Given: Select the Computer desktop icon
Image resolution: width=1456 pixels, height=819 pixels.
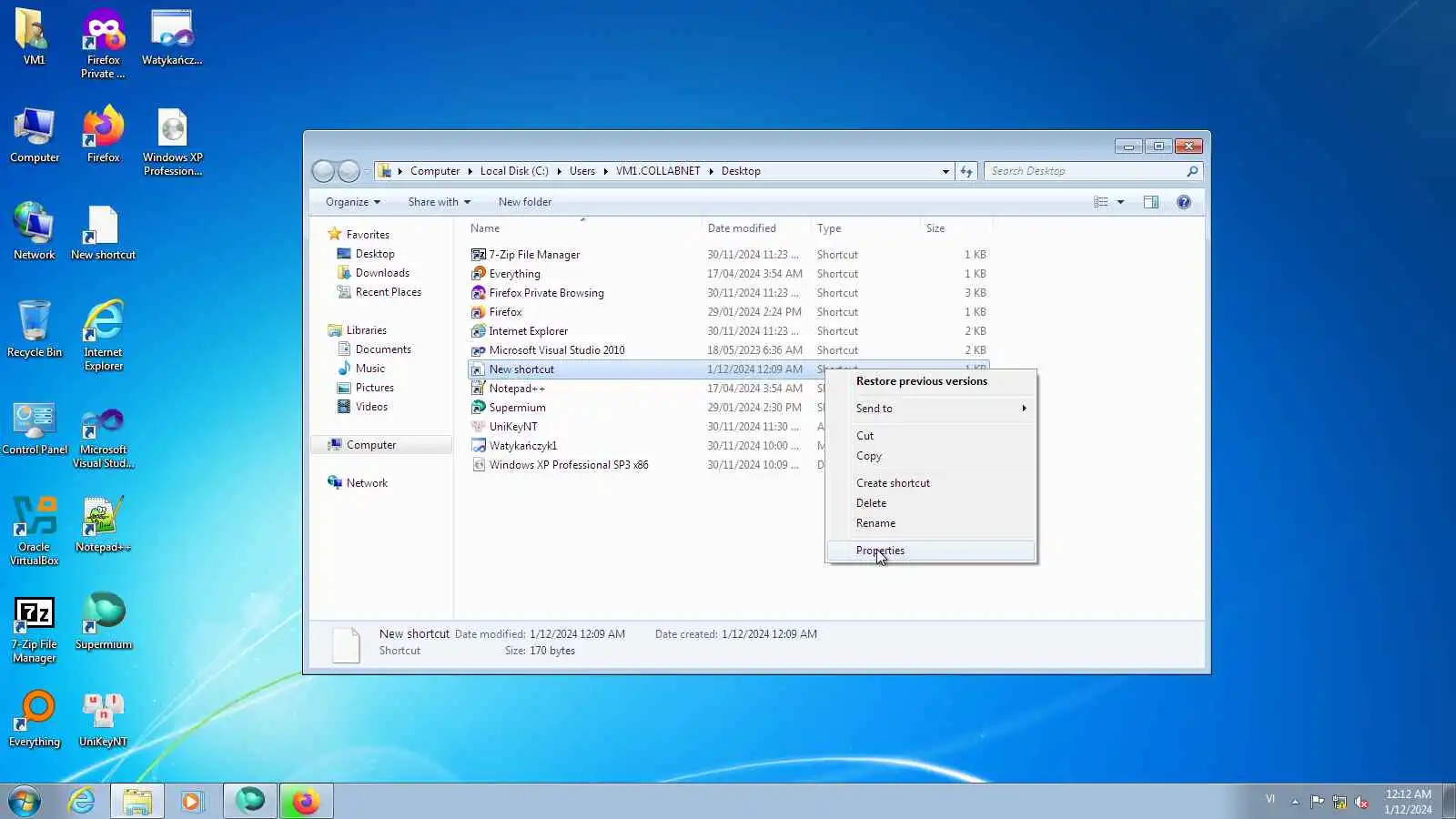Looking at the screenshot, I should tap(35, 135).
